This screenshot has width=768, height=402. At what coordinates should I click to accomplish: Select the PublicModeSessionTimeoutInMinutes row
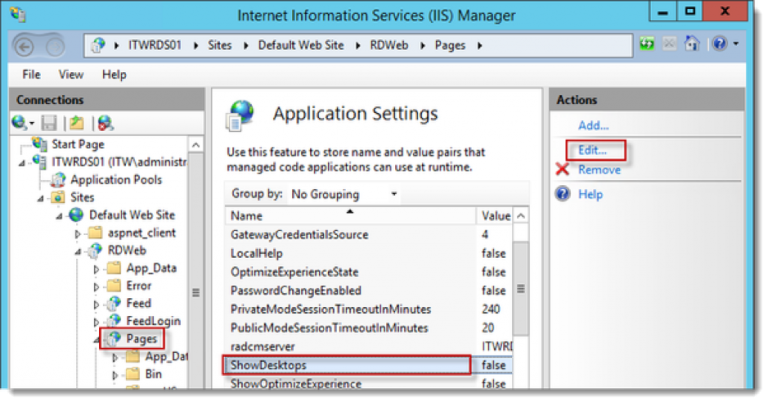(368, 328)
